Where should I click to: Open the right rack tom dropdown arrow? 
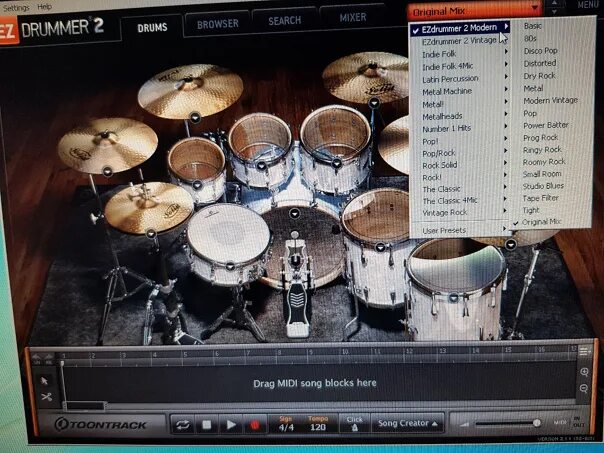point(337,164)
